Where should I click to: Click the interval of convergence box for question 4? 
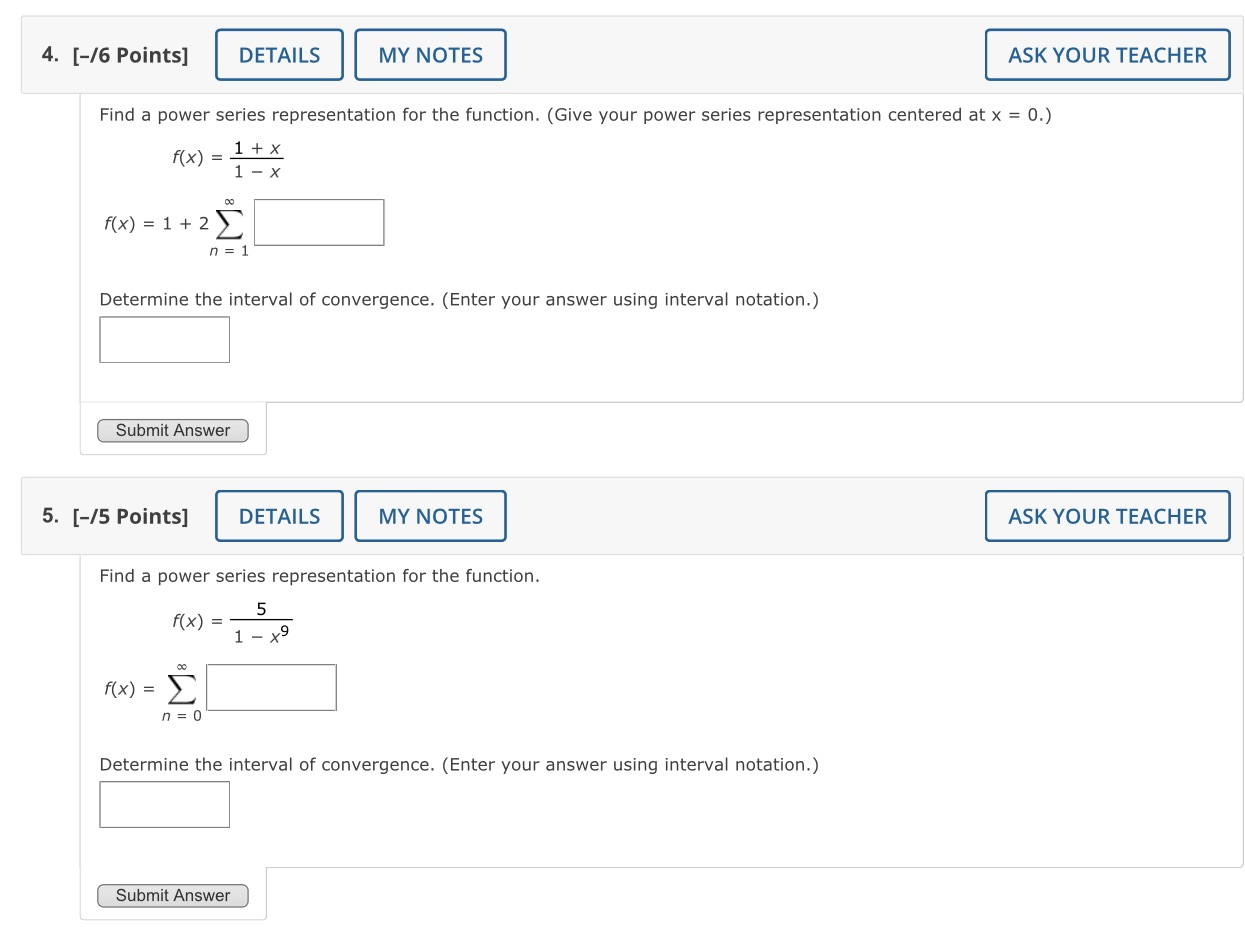164,339
